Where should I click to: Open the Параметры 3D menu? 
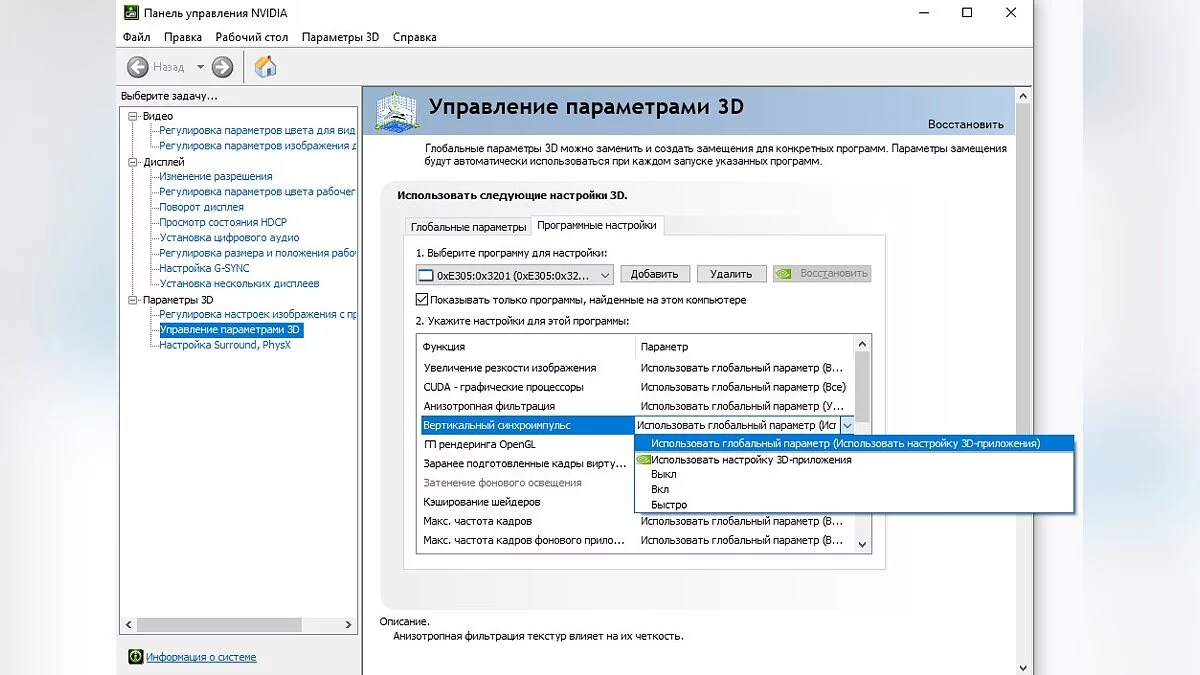pos(340,37)
